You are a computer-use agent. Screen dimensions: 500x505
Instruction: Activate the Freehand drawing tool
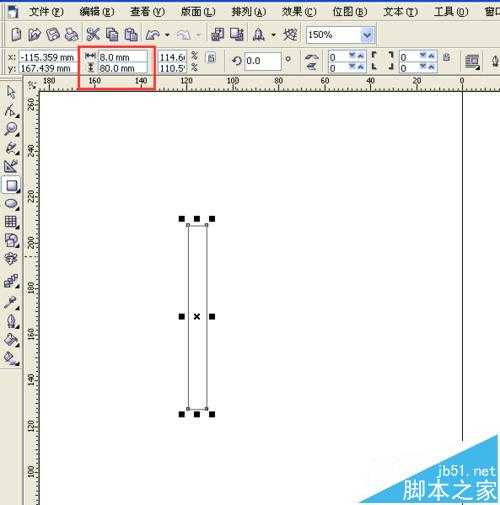tap(11, 148)
